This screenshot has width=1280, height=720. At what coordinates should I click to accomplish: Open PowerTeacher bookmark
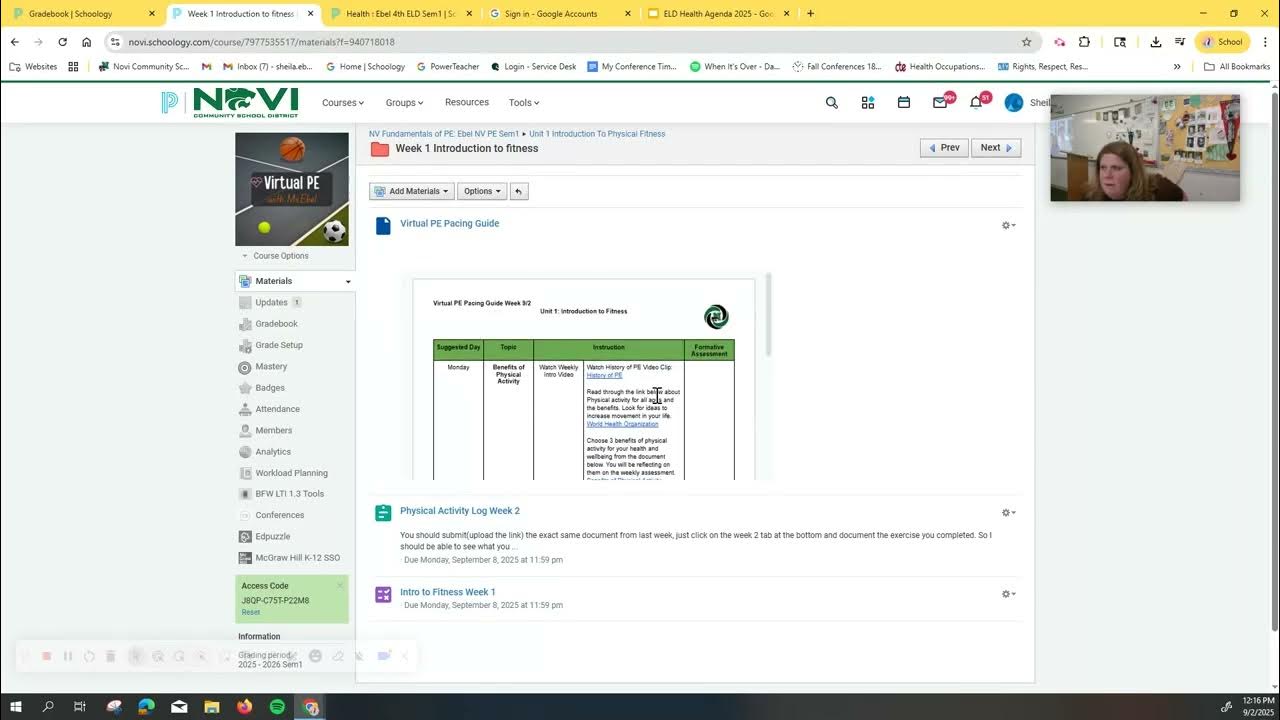(447, 67)
